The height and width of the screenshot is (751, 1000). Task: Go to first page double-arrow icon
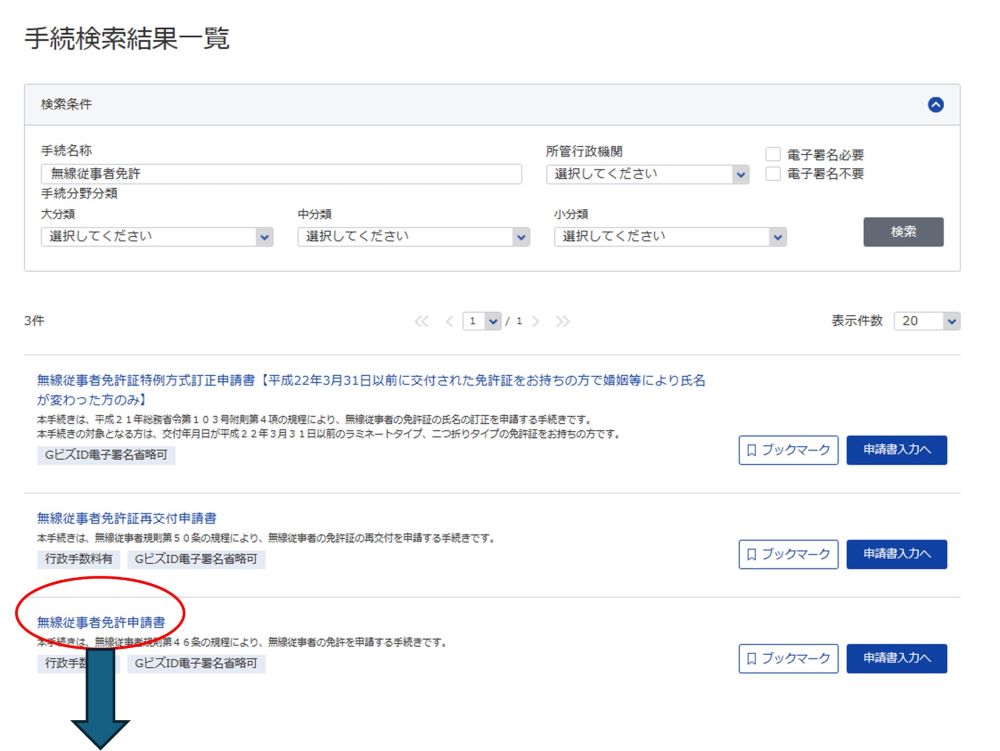pos(422,321)
